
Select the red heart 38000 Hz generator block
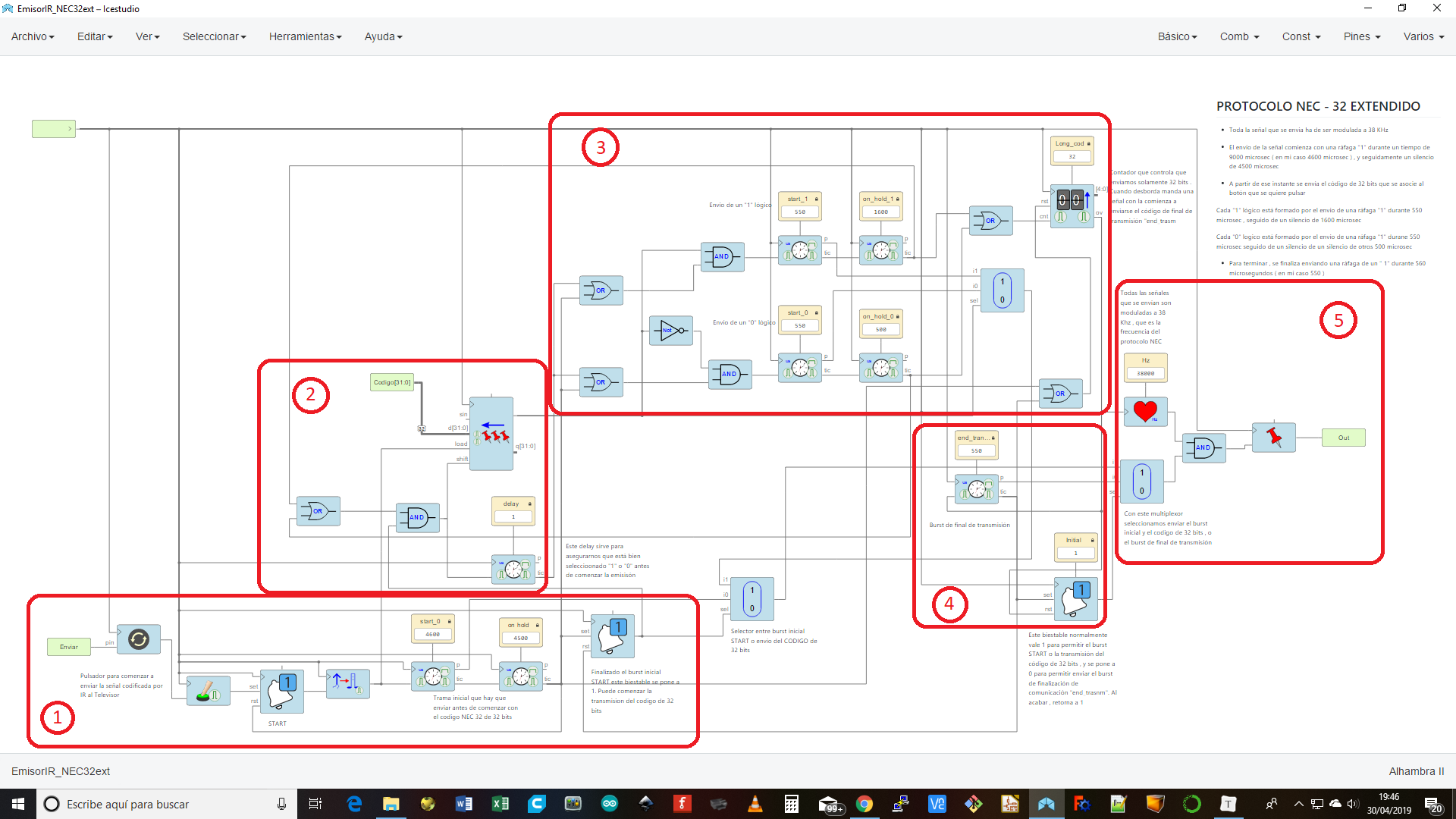coord(1145,411)
